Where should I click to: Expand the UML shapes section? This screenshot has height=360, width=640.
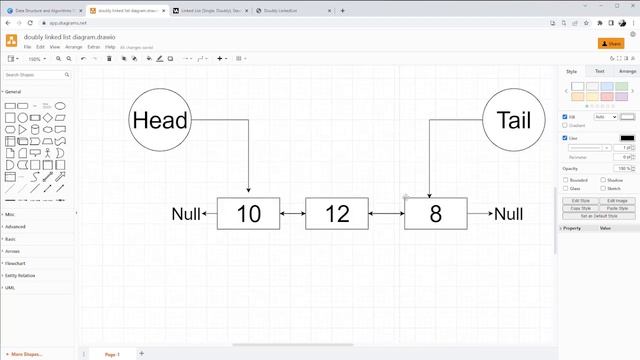[x=9, y=288]
